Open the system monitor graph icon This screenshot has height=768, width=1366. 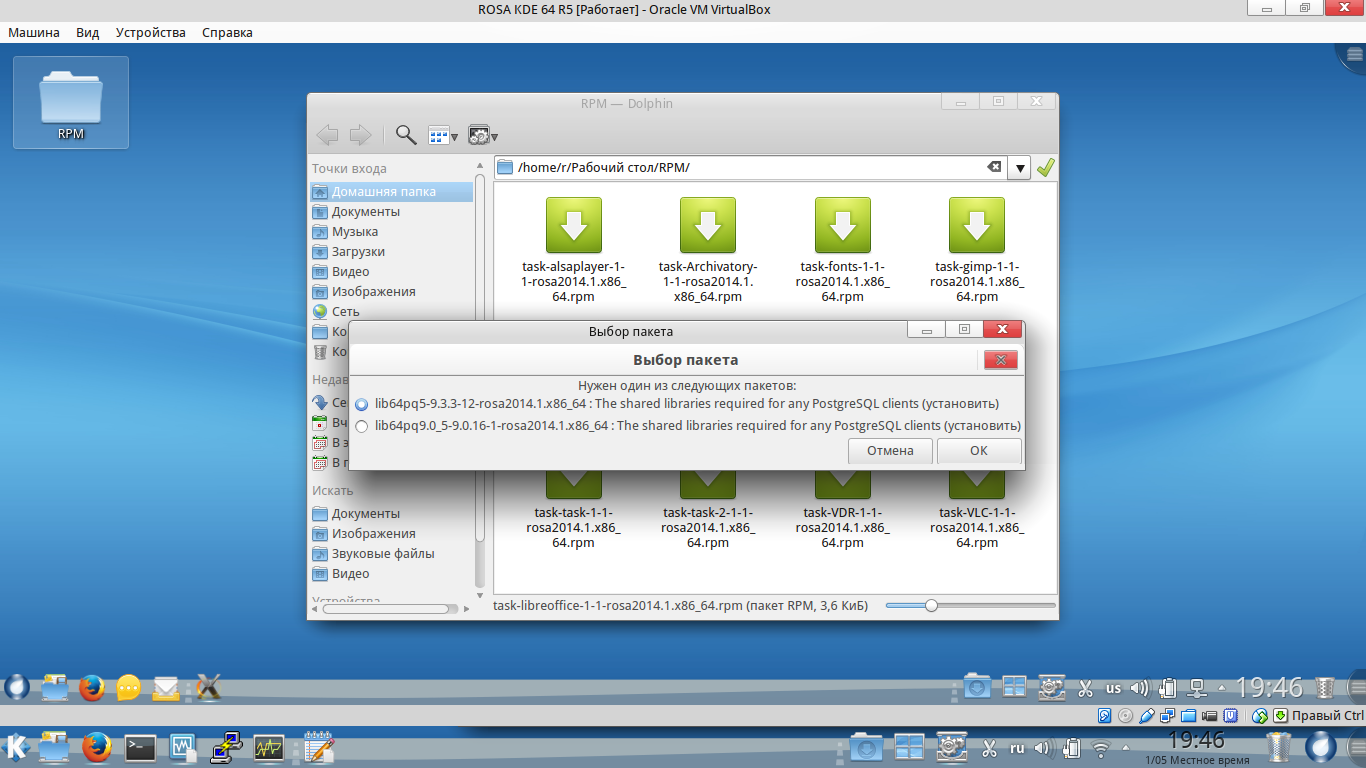click(x=268, y=747)
